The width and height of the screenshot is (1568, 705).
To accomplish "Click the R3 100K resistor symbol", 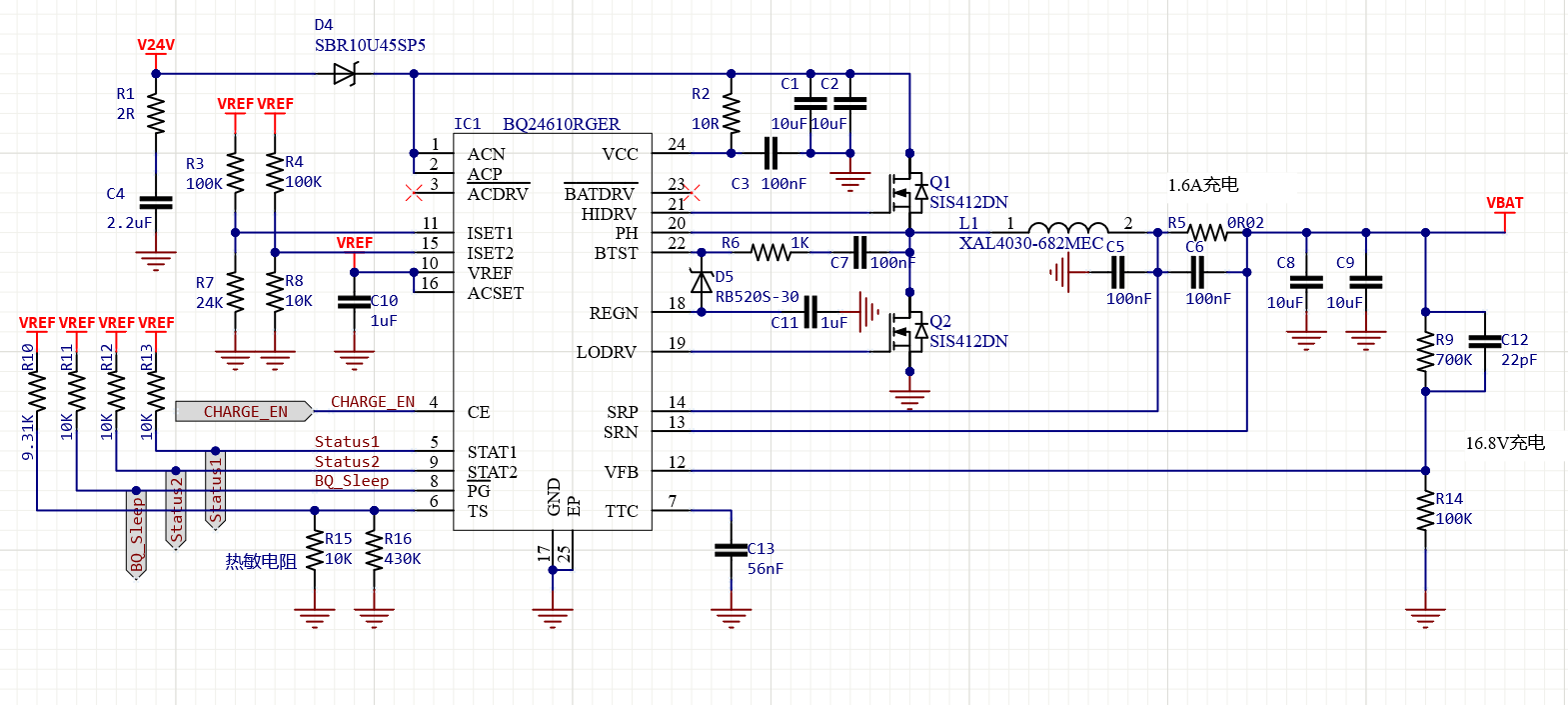I will 235,172.
